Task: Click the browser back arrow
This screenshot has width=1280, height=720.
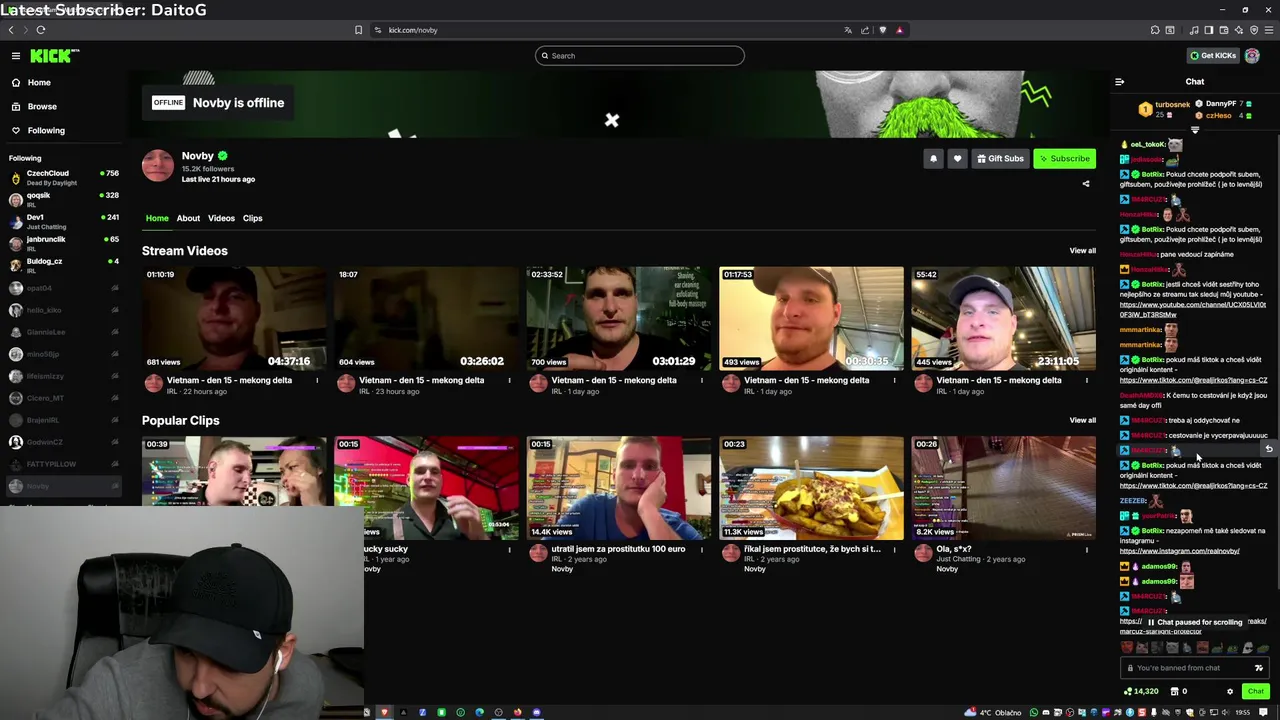Action: [11, 30]
